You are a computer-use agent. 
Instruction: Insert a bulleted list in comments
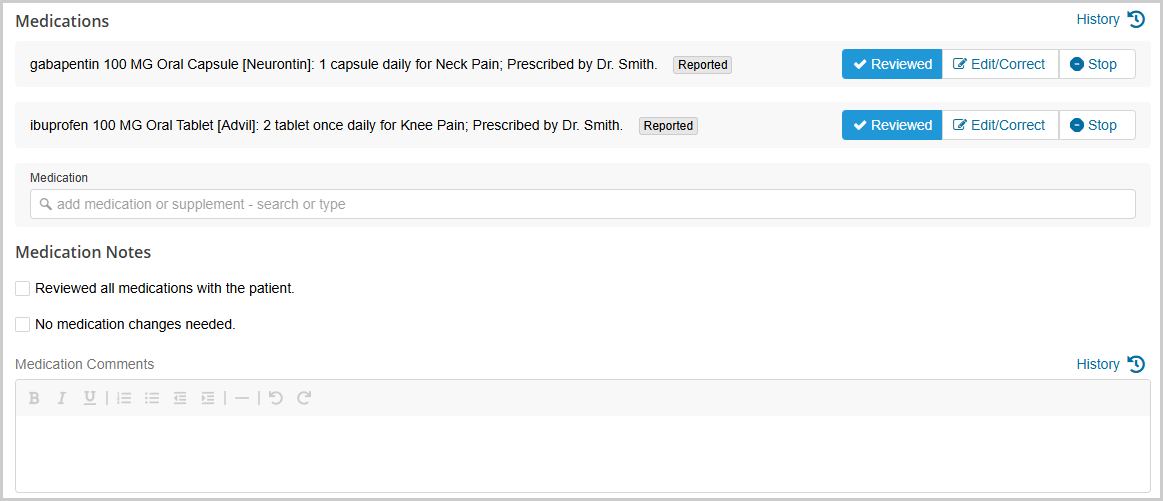tap(152, 398)
